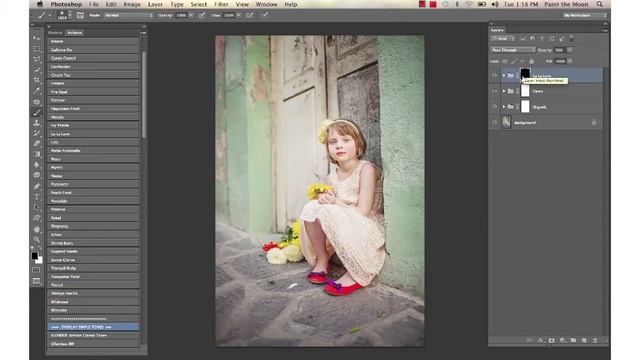
Task: Open the layer Kind filter dropdown
Action: 503,38
